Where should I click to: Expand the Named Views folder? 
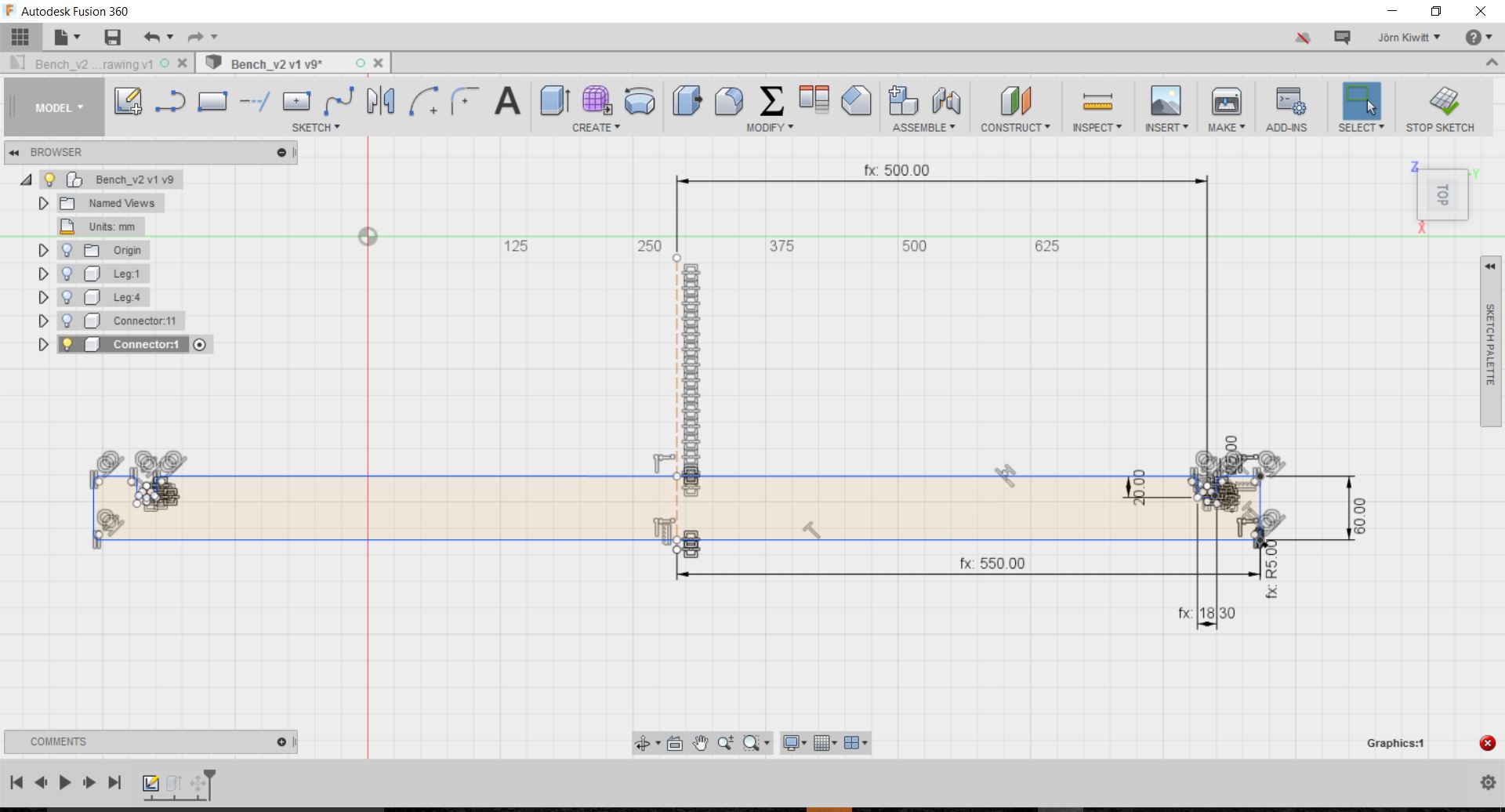pyautogui.click(x=44, y=203)
